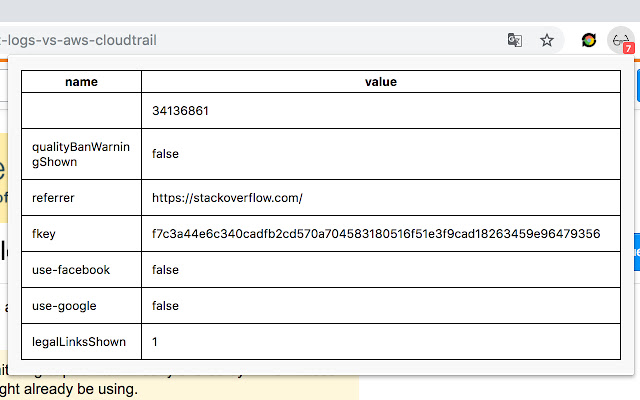Select the 'value' column header
640x400 pixels.
(381, 82)
